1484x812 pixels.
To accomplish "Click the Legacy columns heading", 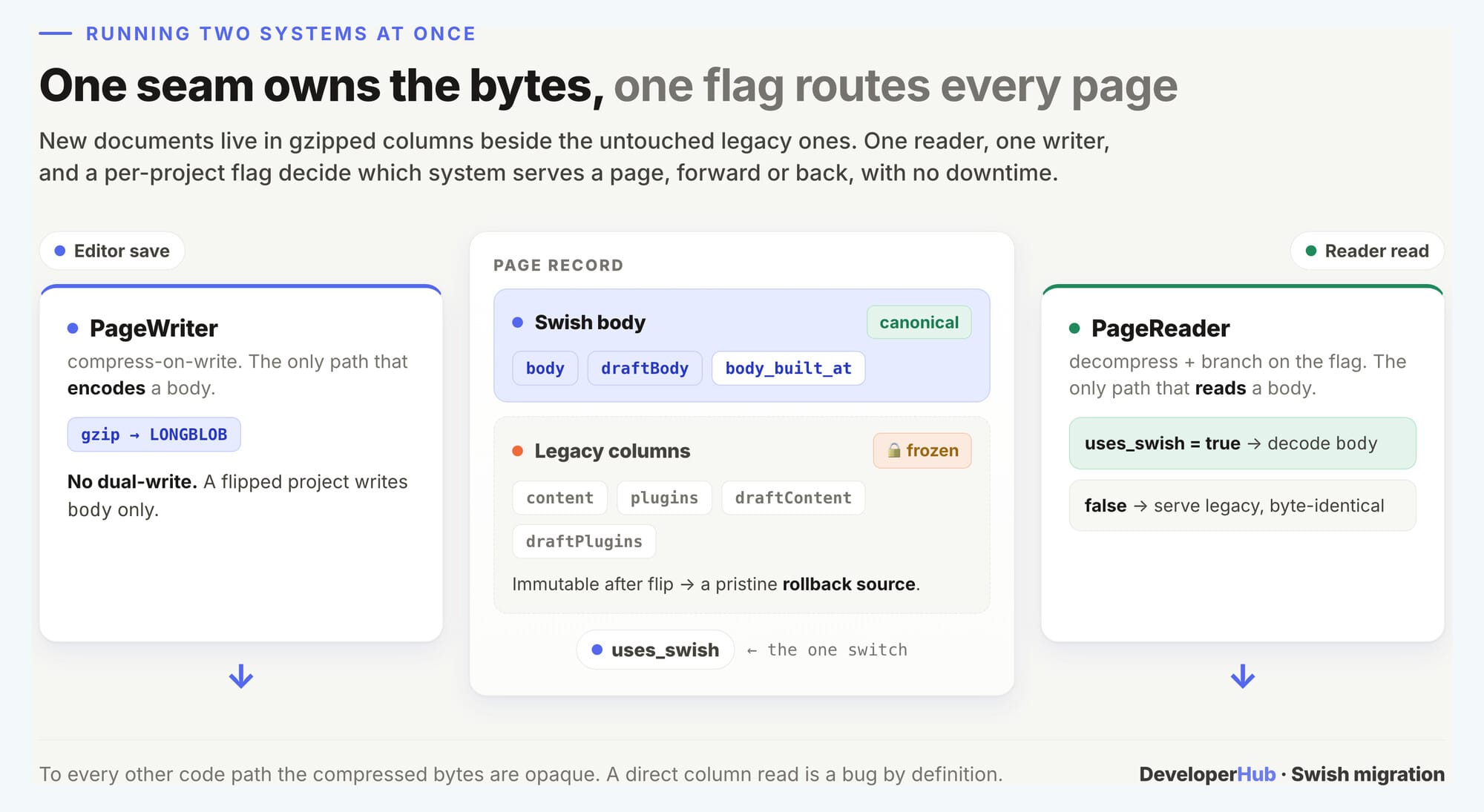I will point(612,451).
